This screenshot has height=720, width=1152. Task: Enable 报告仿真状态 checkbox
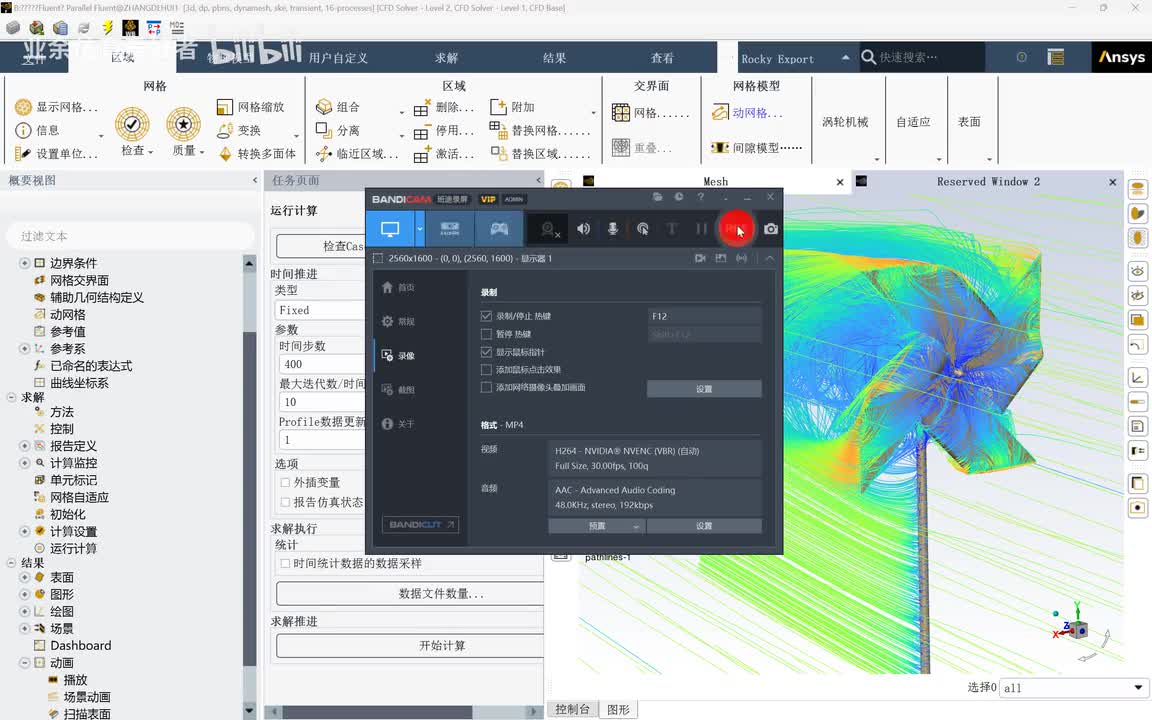285,503
